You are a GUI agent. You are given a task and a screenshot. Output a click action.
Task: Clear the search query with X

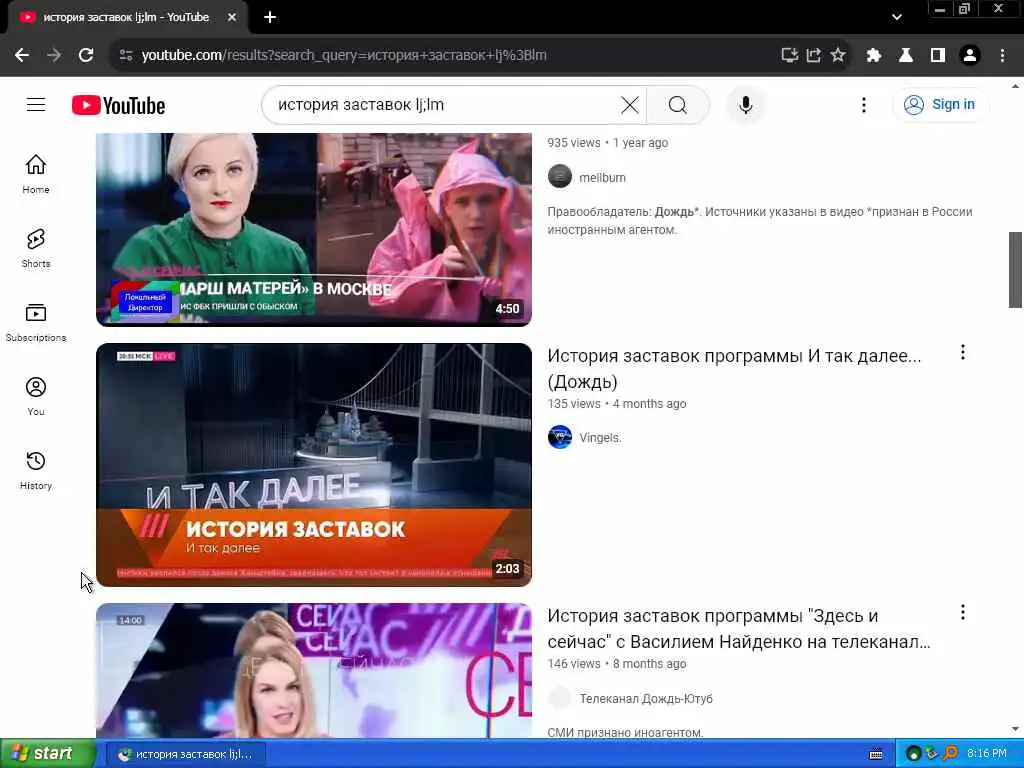pyautogui.click(x=630, y=104)
